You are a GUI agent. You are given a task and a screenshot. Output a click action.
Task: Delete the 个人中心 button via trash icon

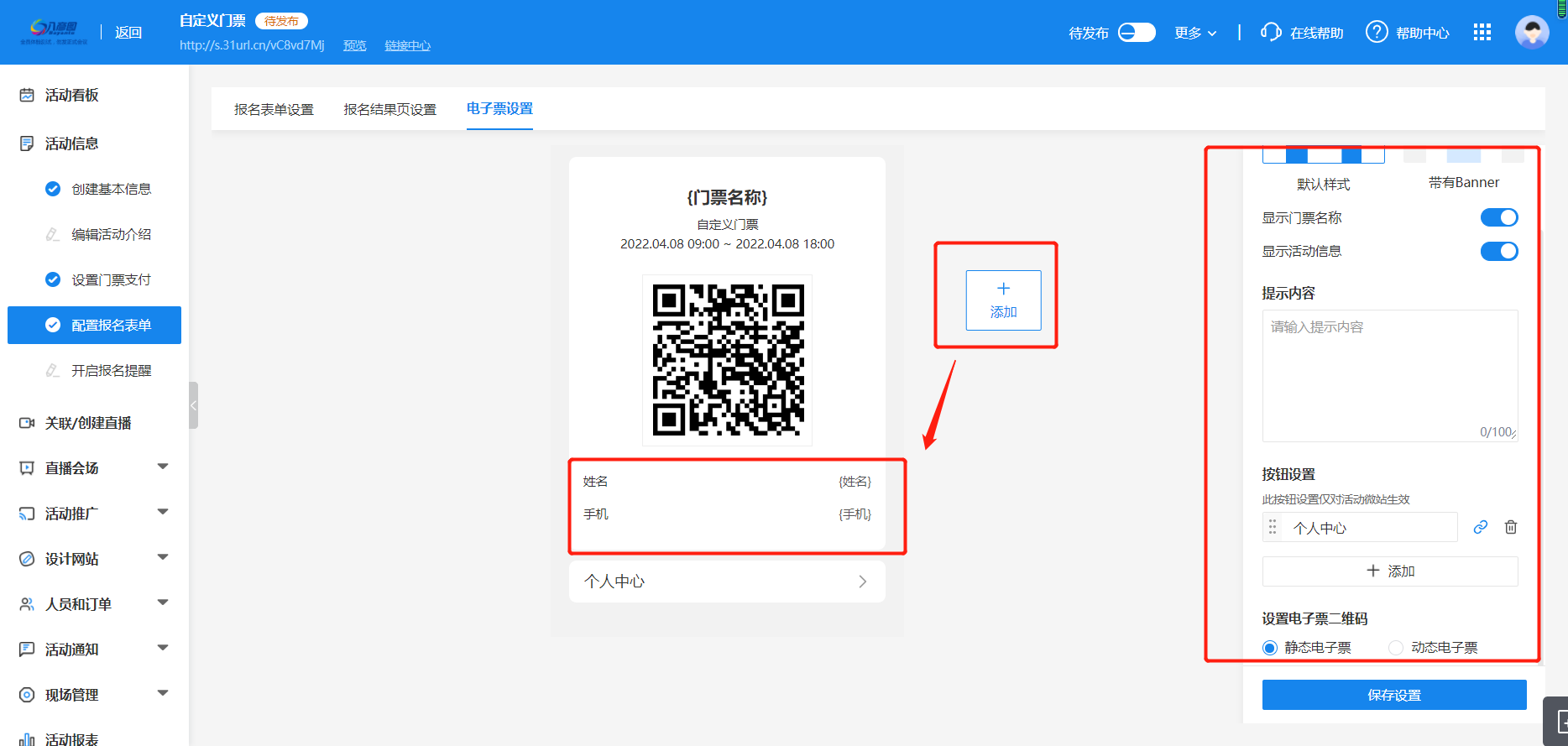pyautogui.click(x=1511, y=527)
